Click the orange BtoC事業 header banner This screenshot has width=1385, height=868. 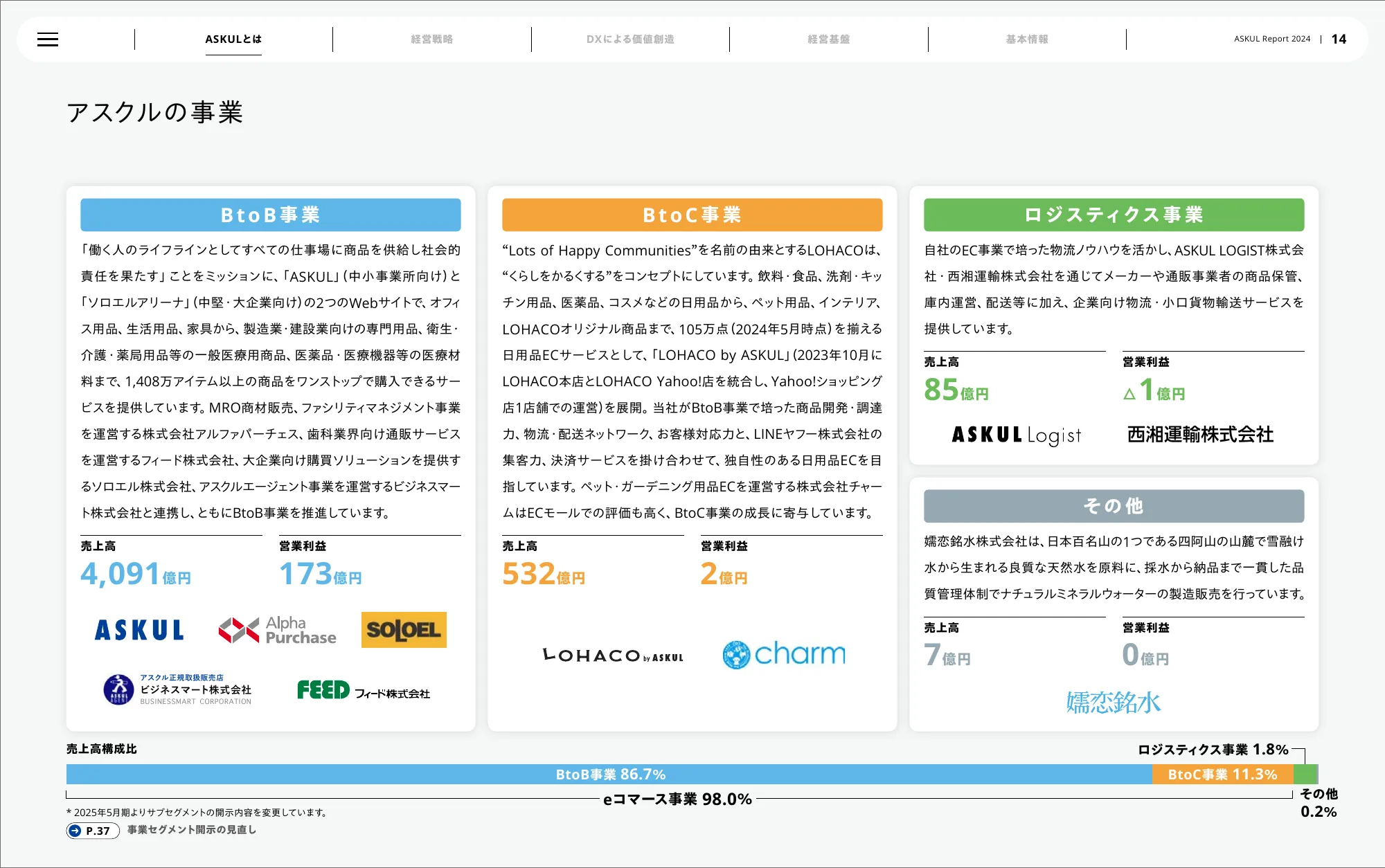click(x=692, y=215)
